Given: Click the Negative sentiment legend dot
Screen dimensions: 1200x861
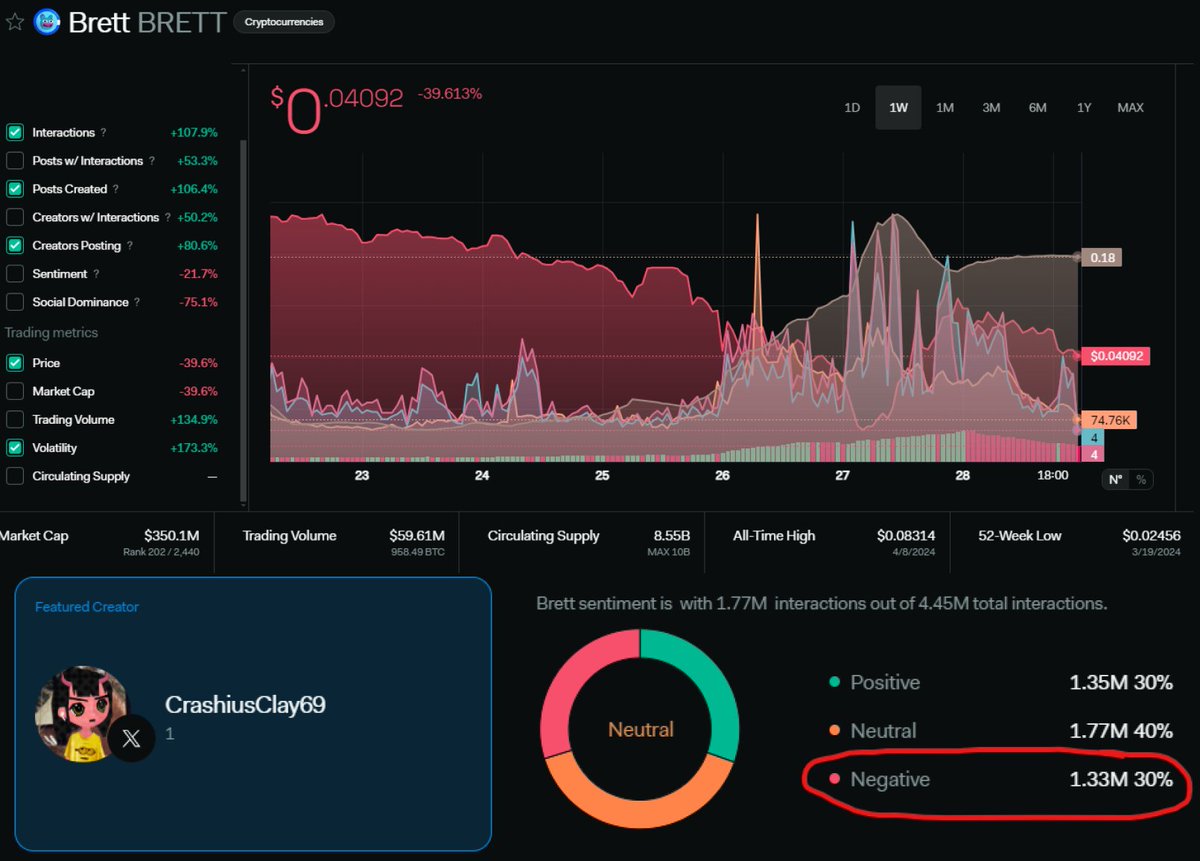Looking at the screenshot, I should point(835,779).
